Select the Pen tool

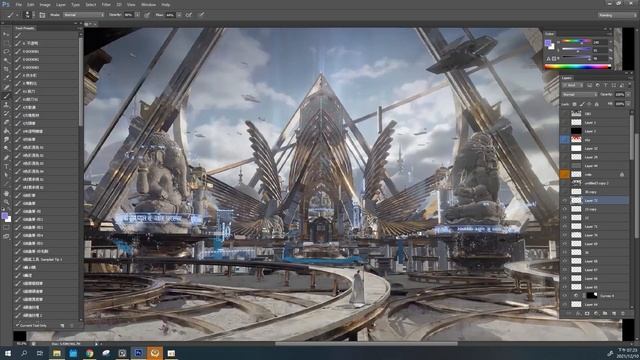click(6, 158)
